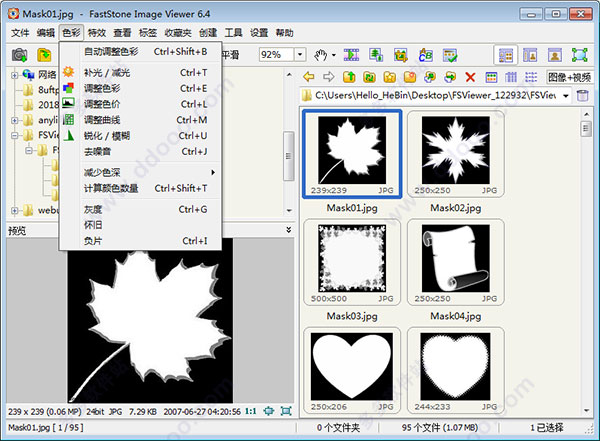Switch to list view mode icon
Image resolution: width=600 pixels, height=441 pixels.
(x=531, y=77)
